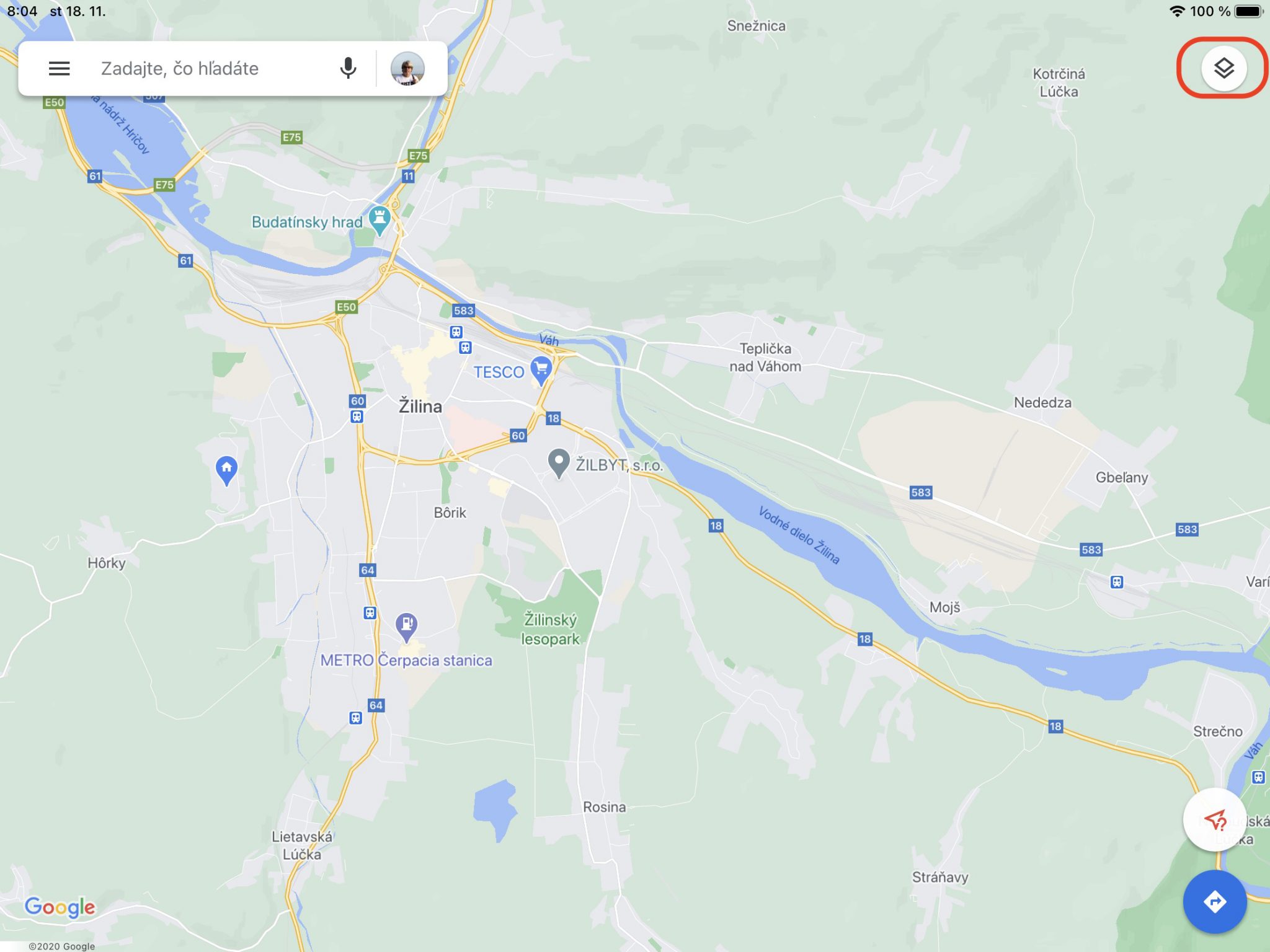Tap the Google logo
The height and width of the screenshot is (952, 1270).
point(60,907)
